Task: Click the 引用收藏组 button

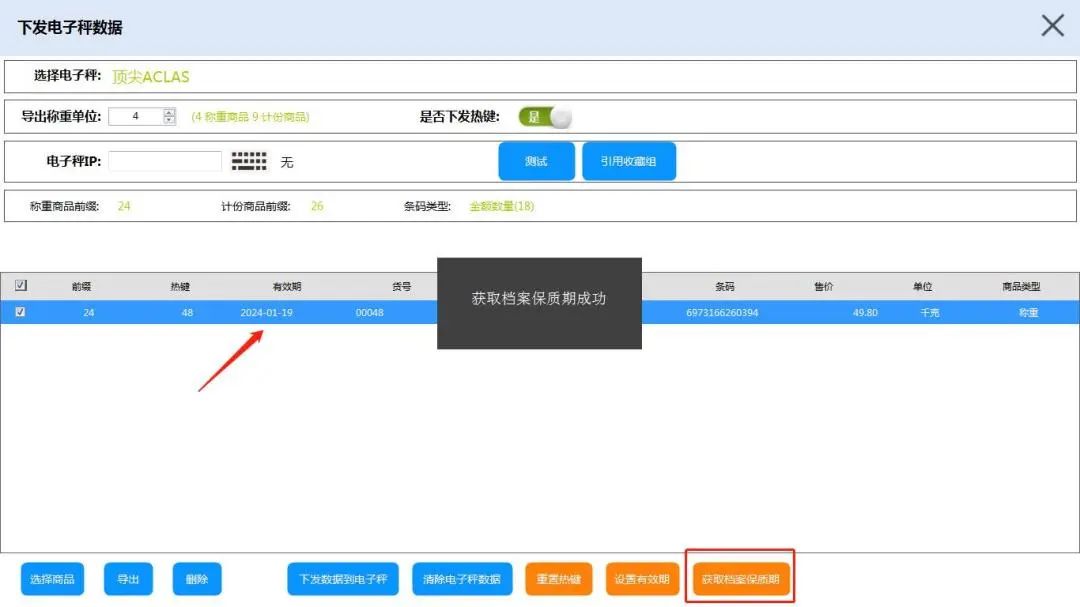Action: coord(629,161)
